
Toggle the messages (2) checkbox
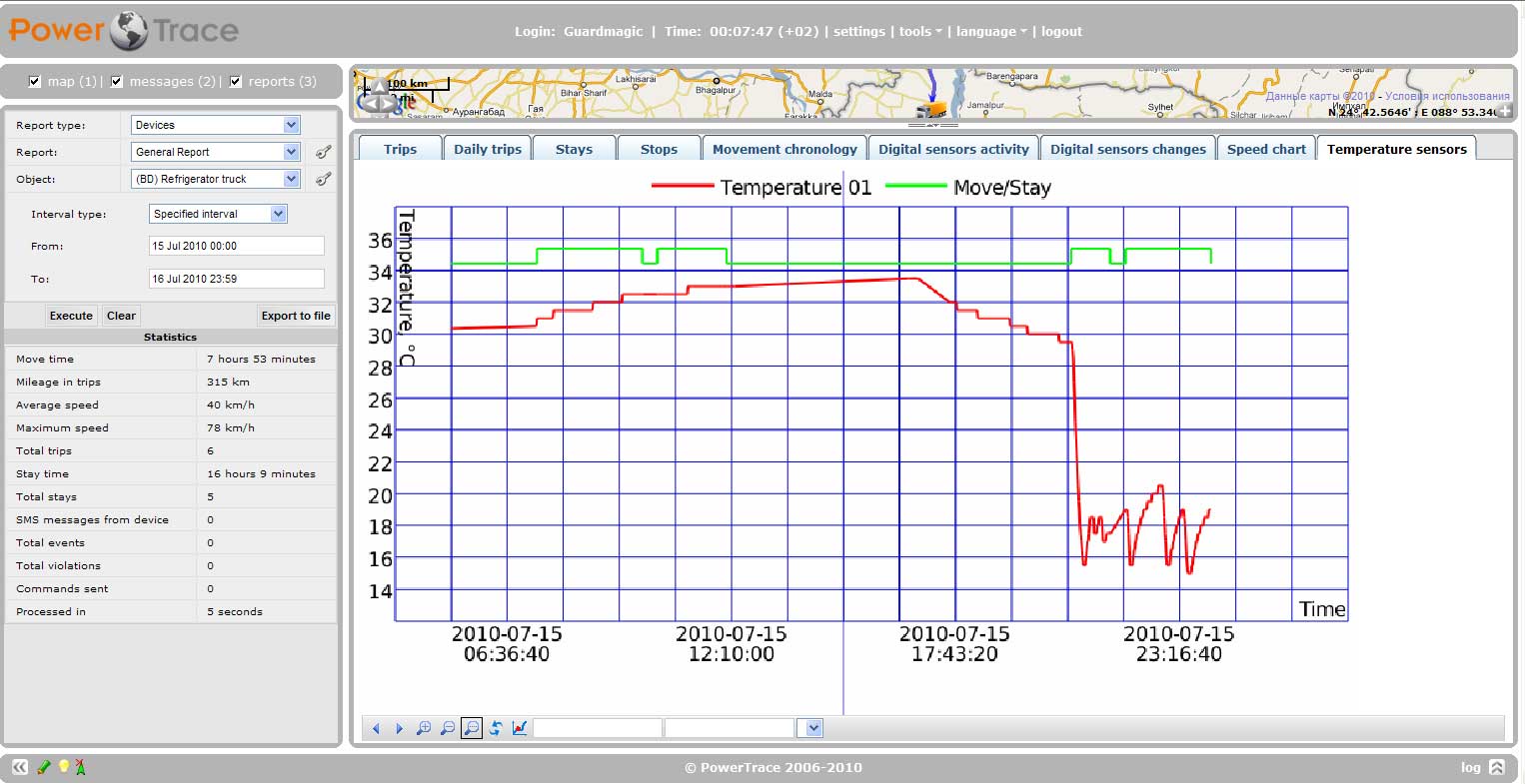tap(117, 82)
